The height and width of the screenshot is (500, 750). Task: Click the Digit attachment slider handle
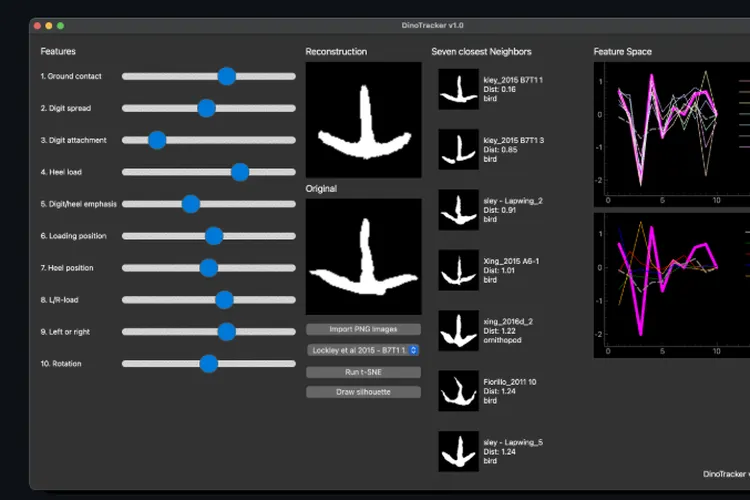point(157,140)
